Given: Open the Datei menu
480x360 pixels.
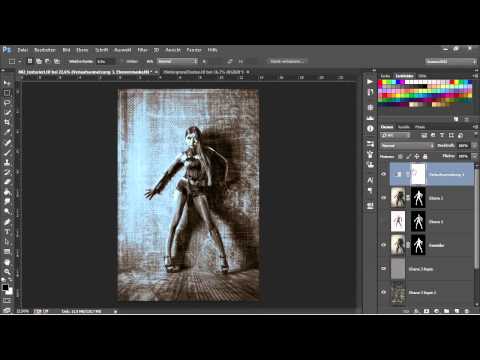Looking at the screenshot, I should click(23, 50).
